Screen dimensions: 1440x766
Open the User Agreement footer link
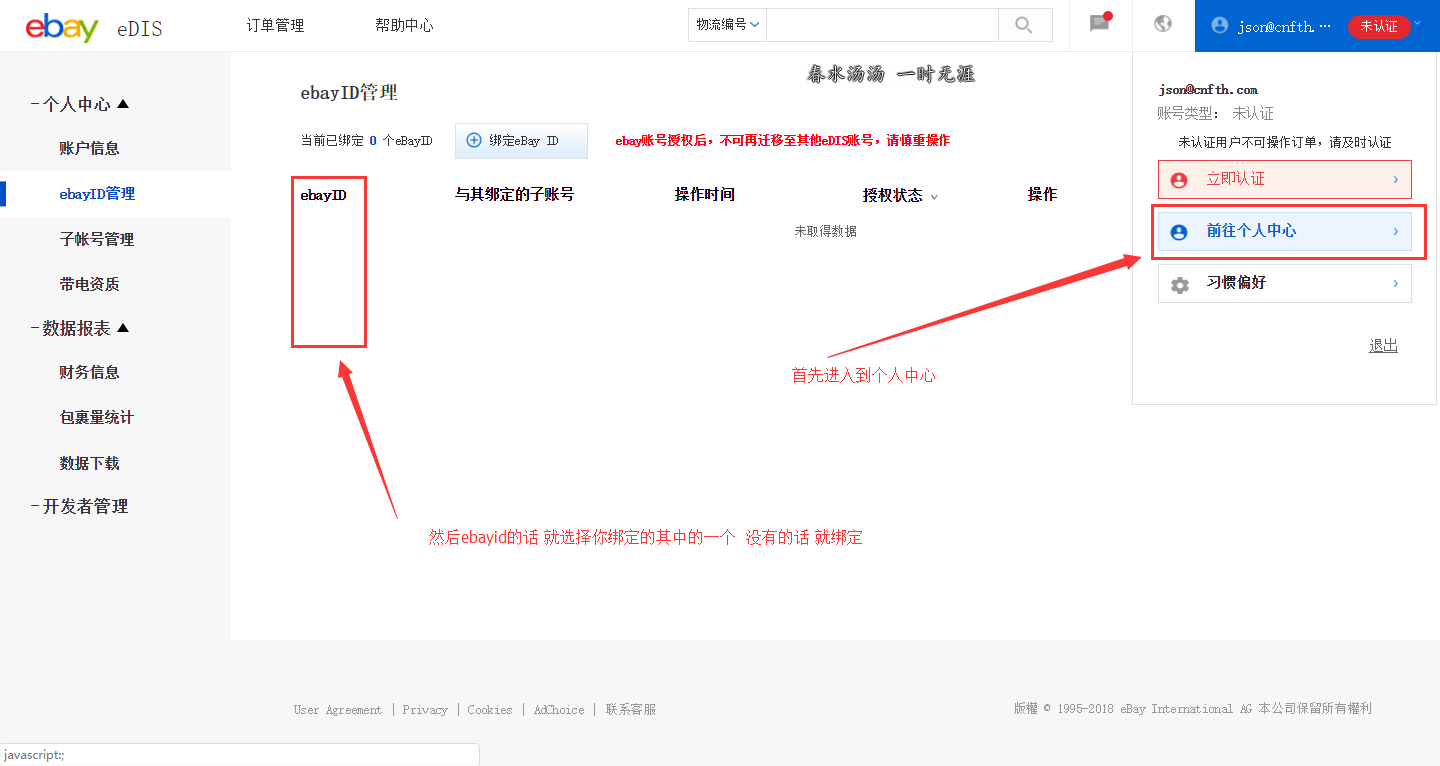338,710
